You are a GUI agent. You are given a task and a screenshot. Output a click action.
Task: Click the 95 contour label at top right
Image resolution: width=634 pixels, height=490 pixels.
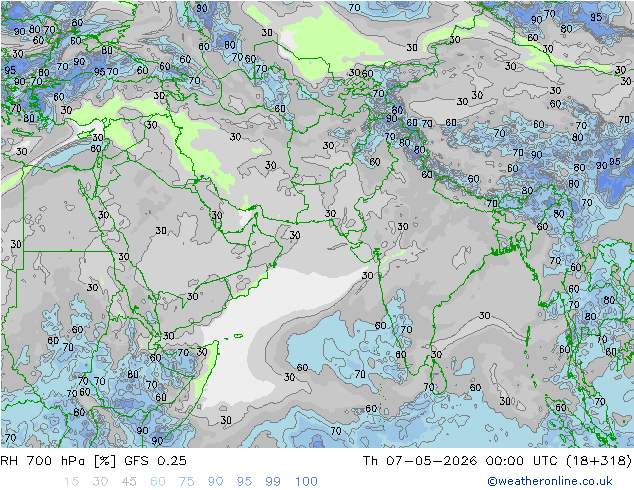click(x=596, y=17)
